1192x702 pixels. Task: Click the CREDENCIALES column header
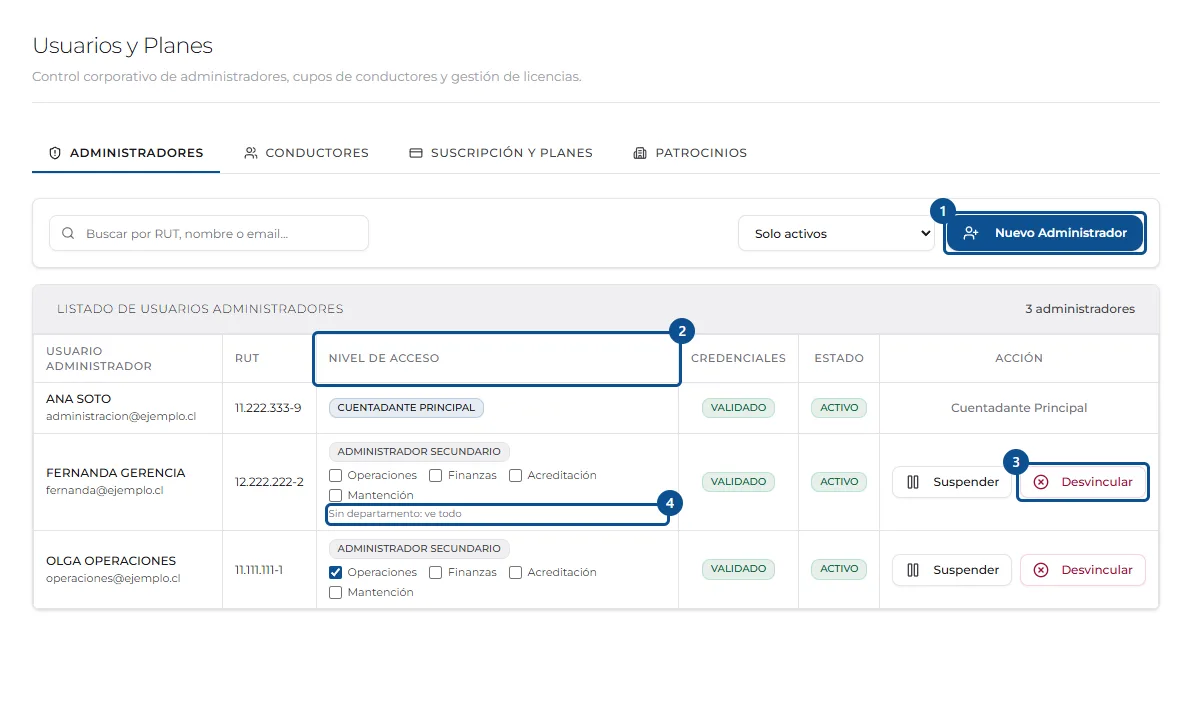(x=738, y=358)
